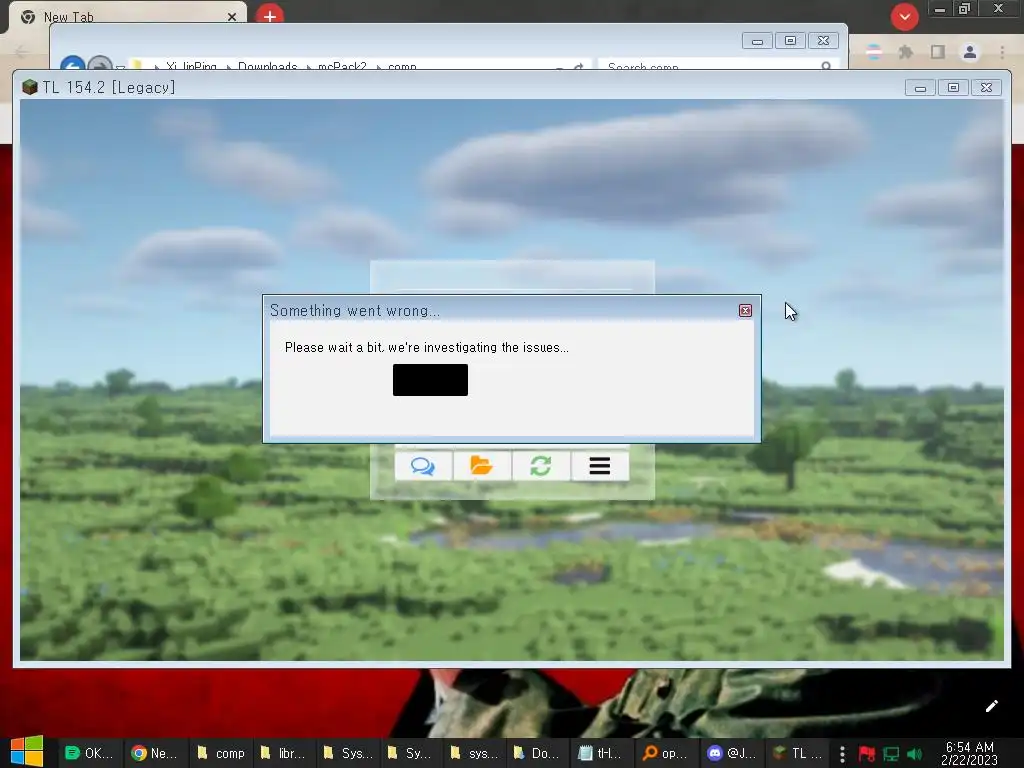Open lowercase 'sys...' folder taskbar button
The image size is (1024, 768).
(473, 753)
